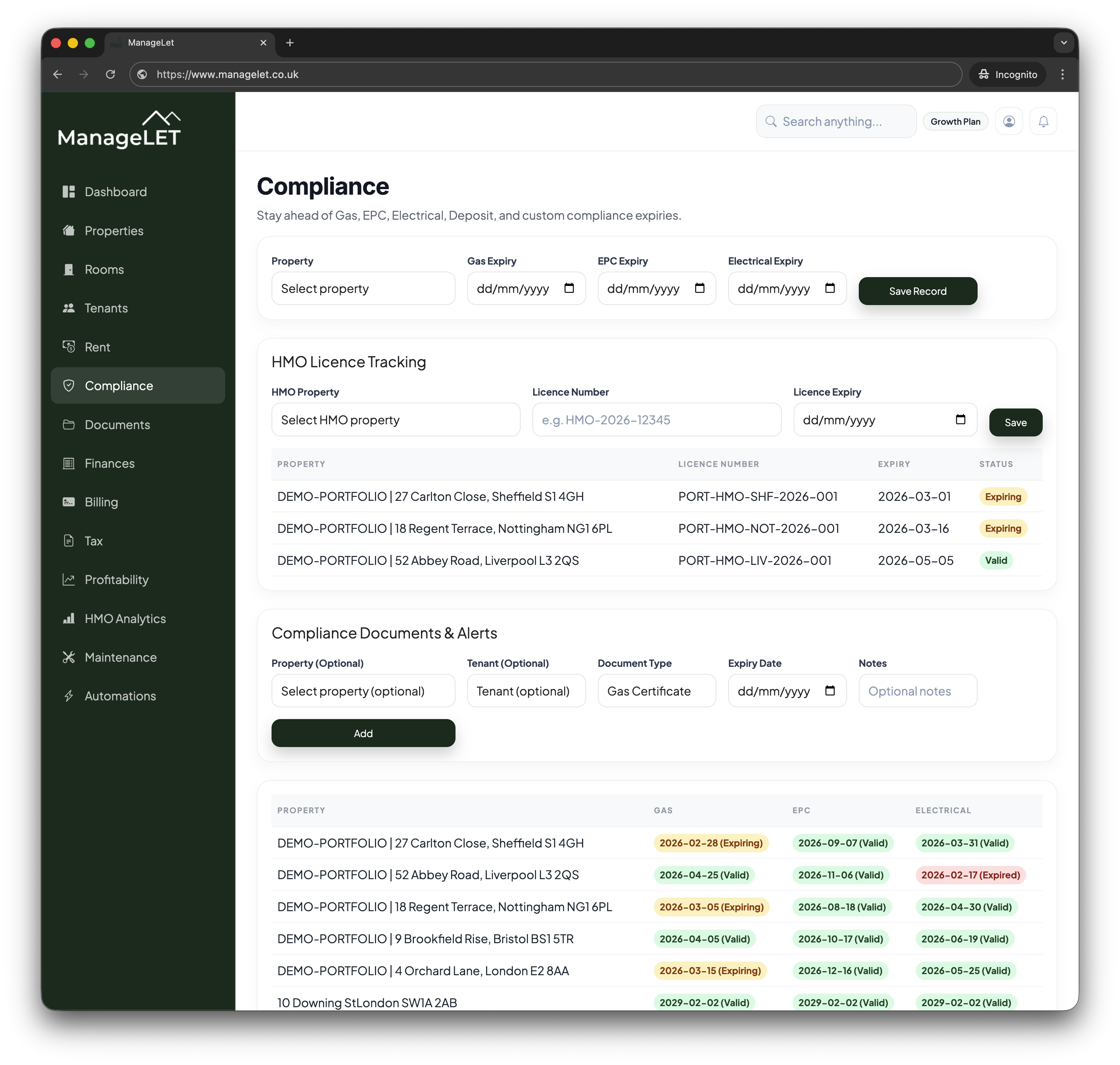
Task: Open the Select property dropdown
Action: tap(363, 289)
